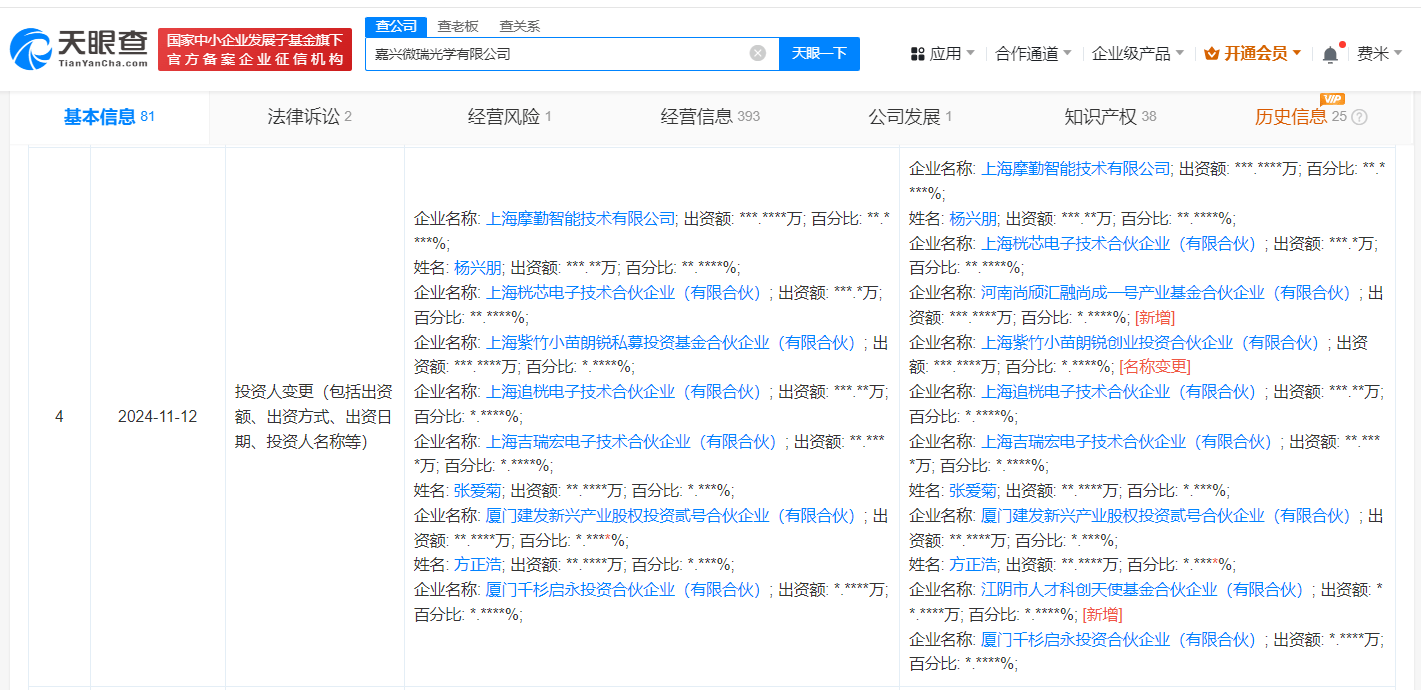Click the 天眼一下 search button
1421x690 pixels.
coord(819,53)
